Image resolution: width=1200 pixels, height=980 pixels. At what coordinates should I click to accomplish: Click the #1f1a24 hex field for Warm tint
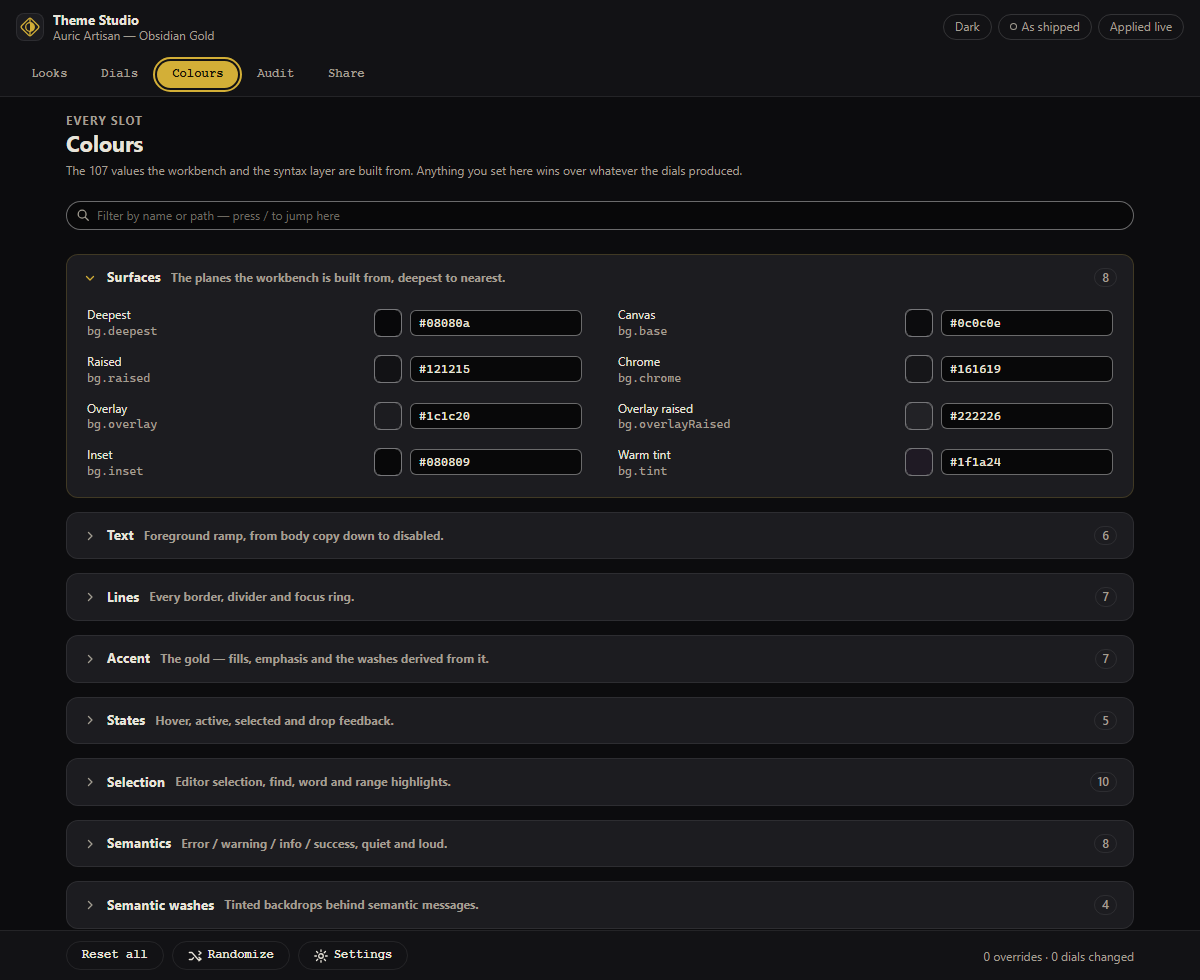(1027, 462)
